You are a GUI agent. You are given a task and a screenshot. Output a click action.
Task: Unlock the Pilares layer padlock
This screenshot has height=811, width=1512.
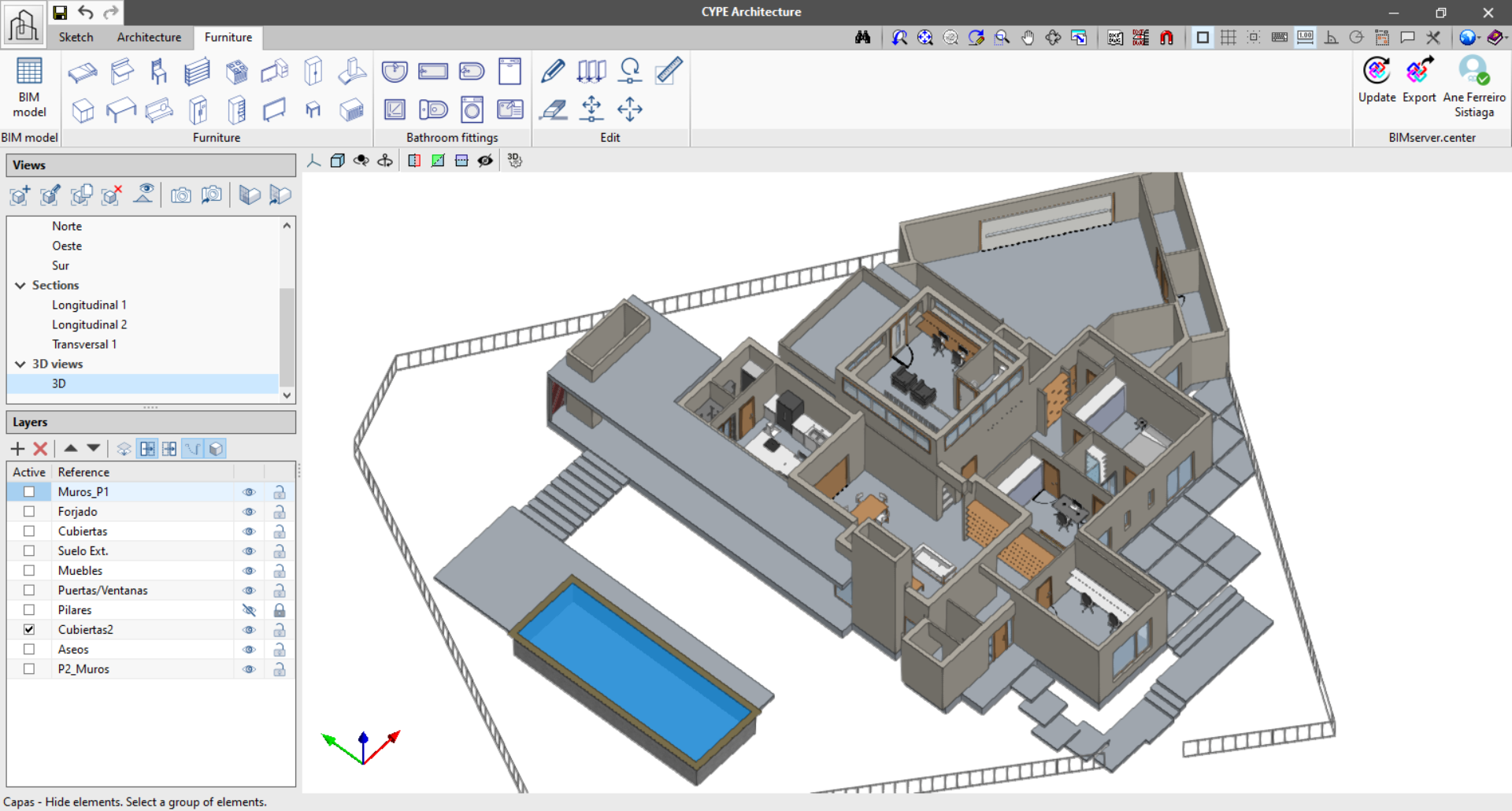pos(279,610)
